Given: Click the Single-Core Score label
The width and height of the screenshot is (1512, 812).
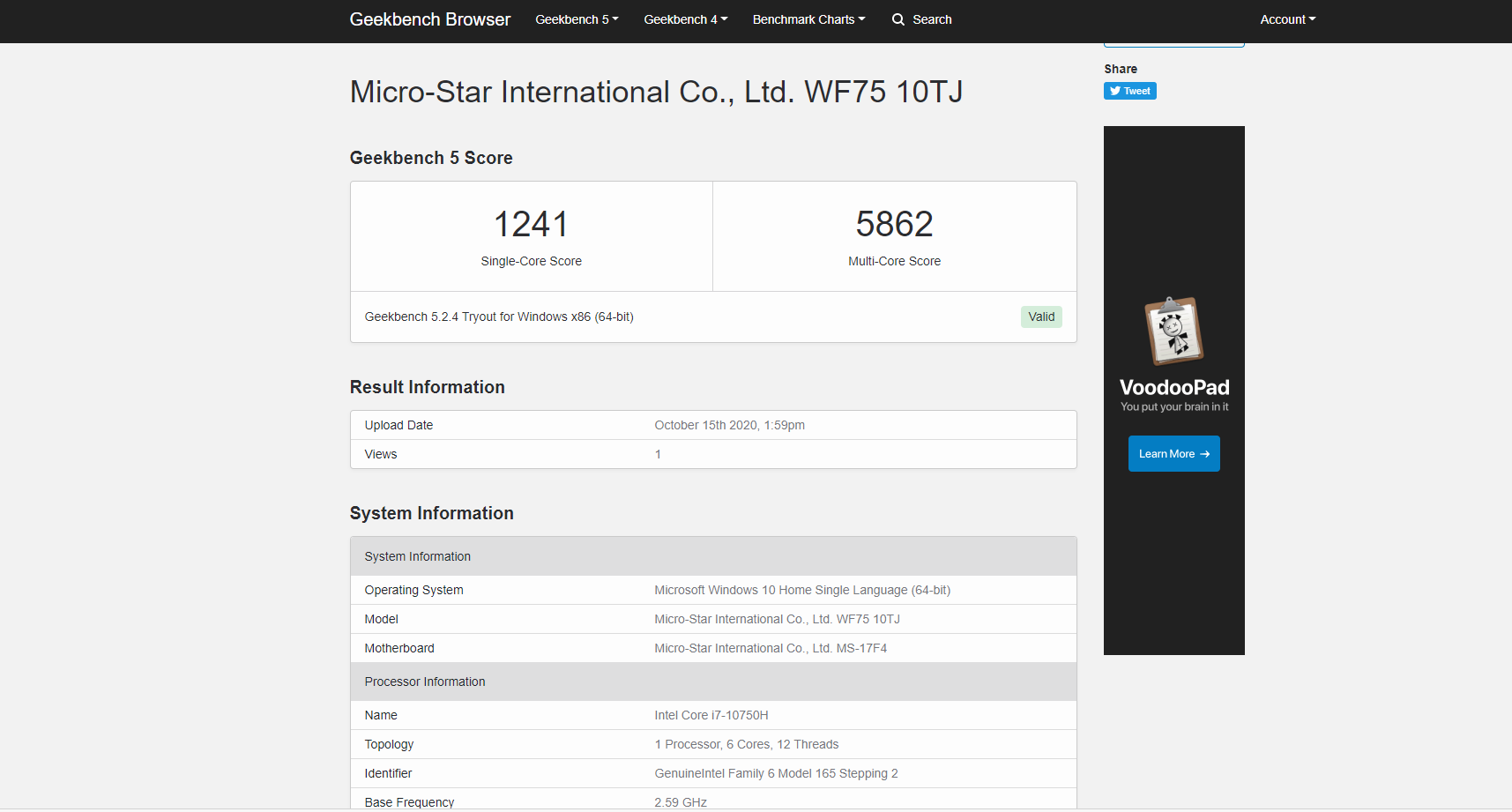Looking at the screenshot, I should [x=532, y=261].
